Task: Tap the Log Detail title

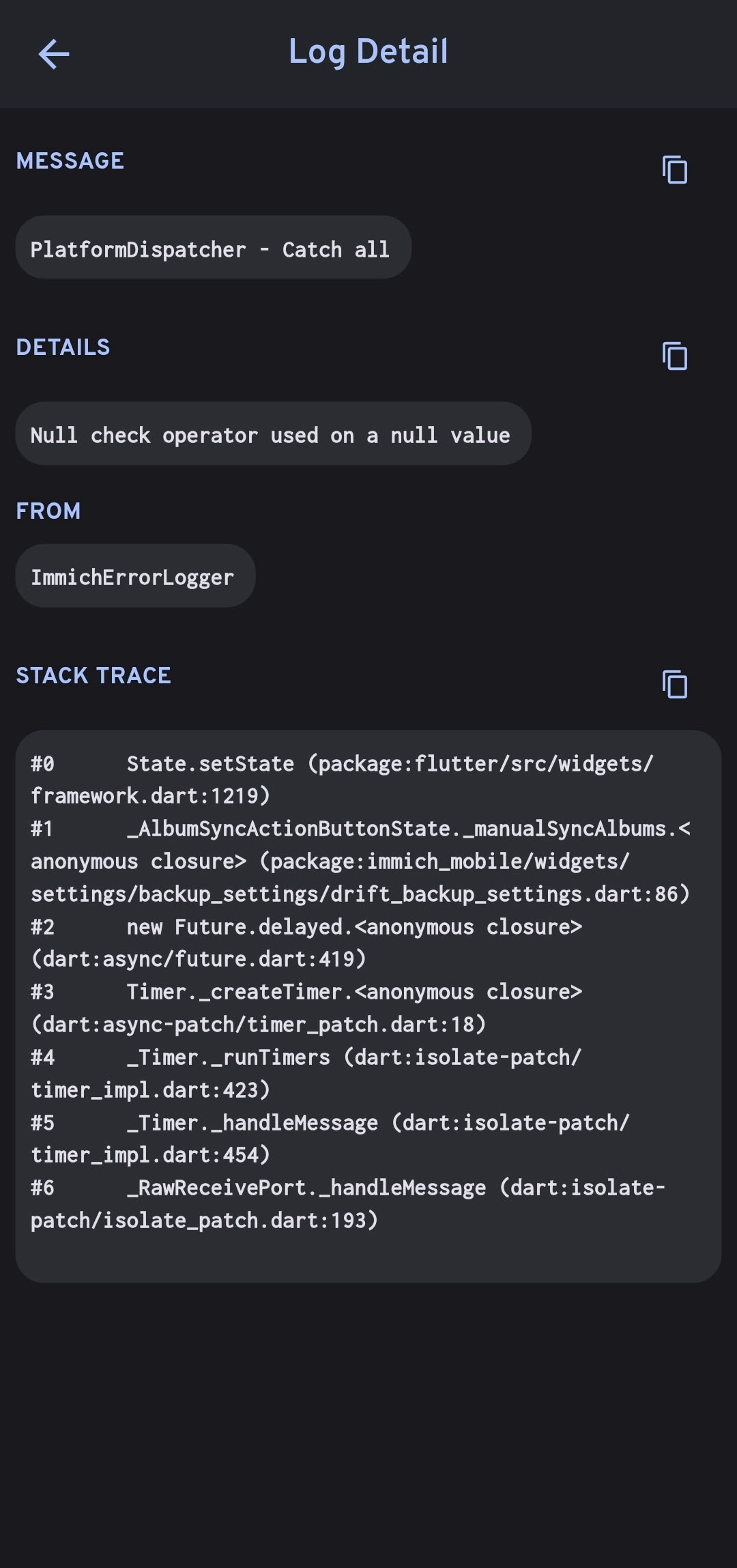Action: tap(368, 52)
